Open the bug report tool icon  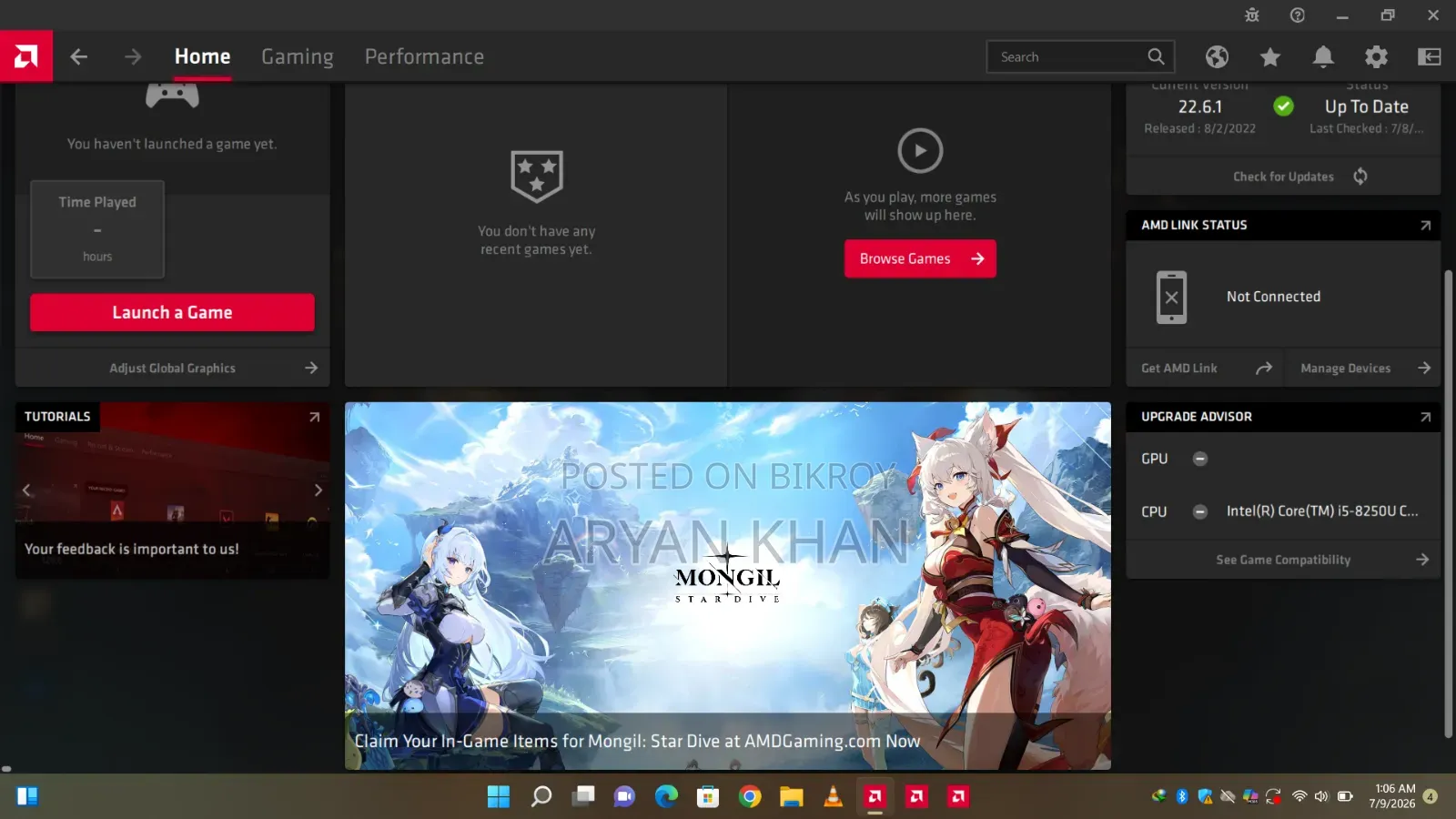coord(1252,15)
